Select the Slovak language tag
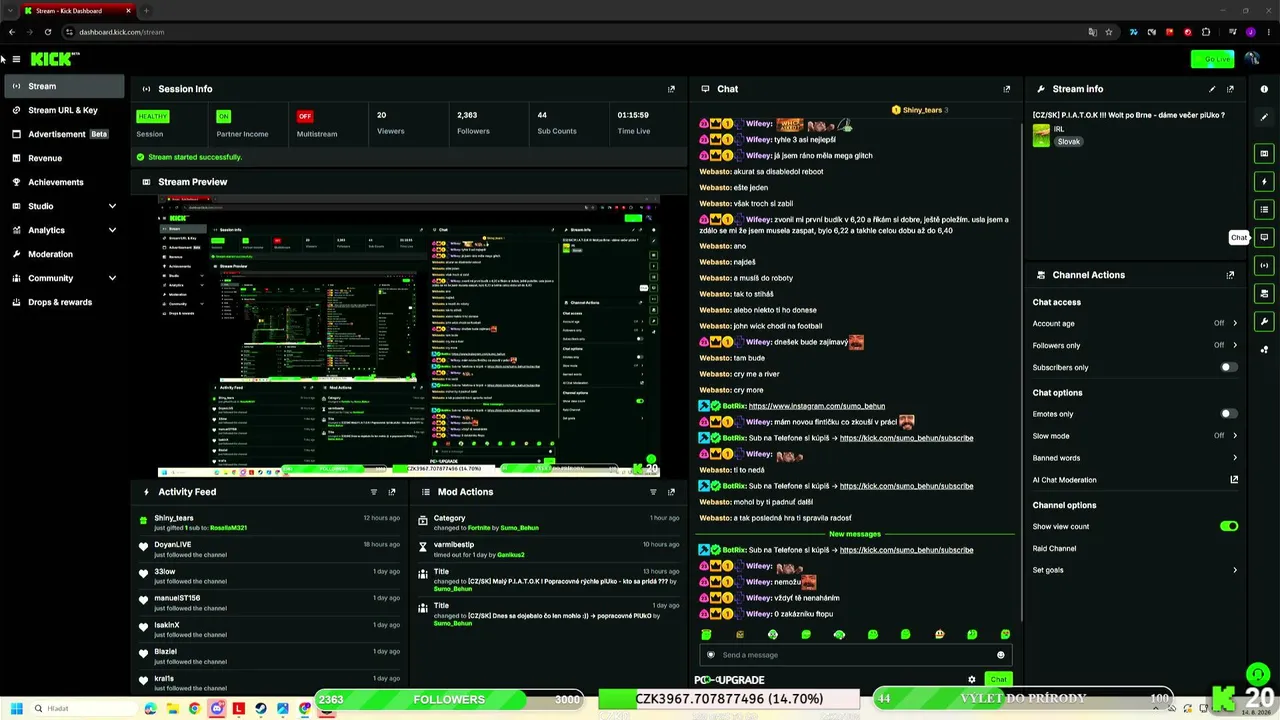 1069,142
